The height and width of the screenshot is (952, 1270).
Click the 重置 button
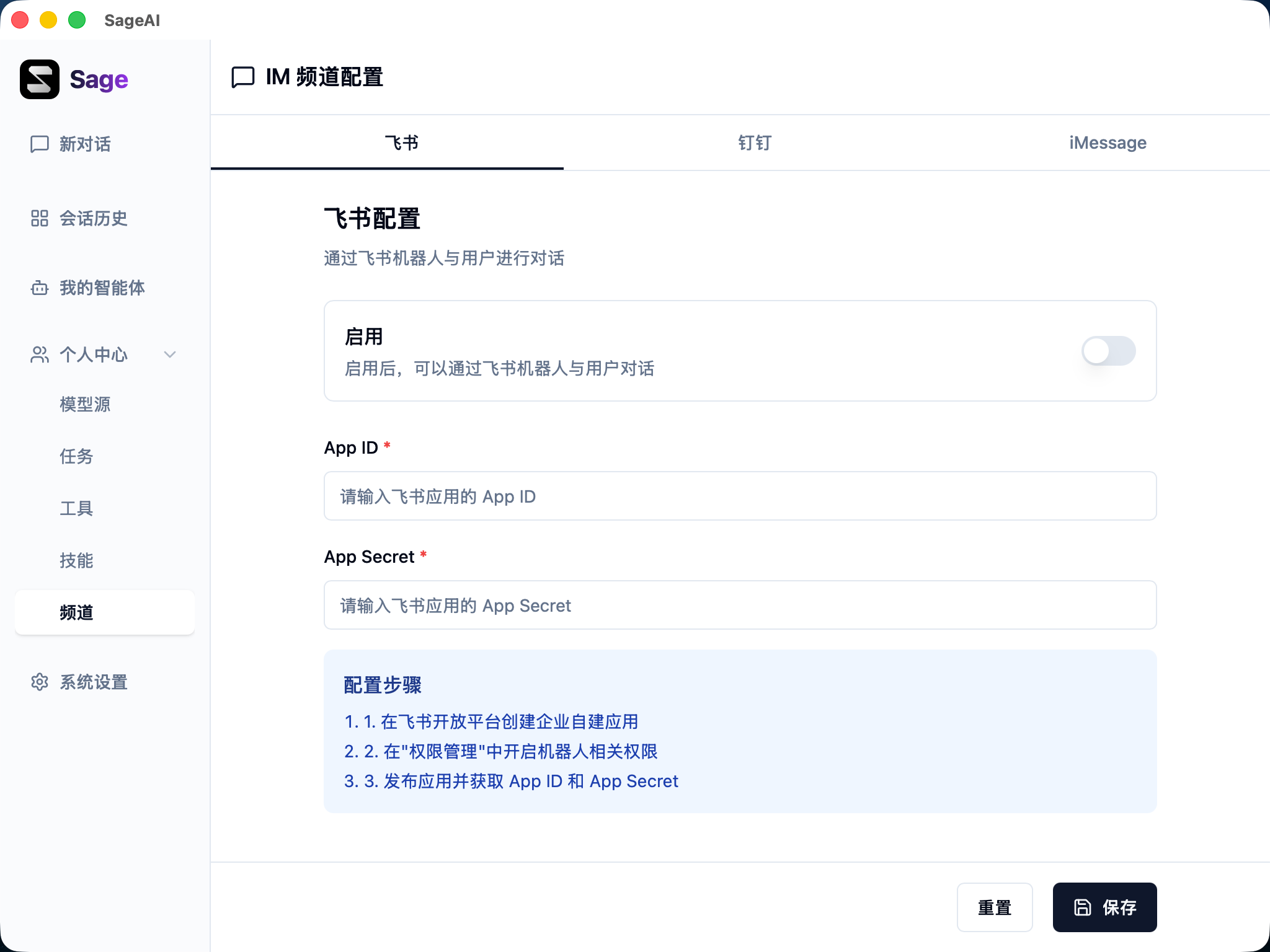tap(995, 907)
